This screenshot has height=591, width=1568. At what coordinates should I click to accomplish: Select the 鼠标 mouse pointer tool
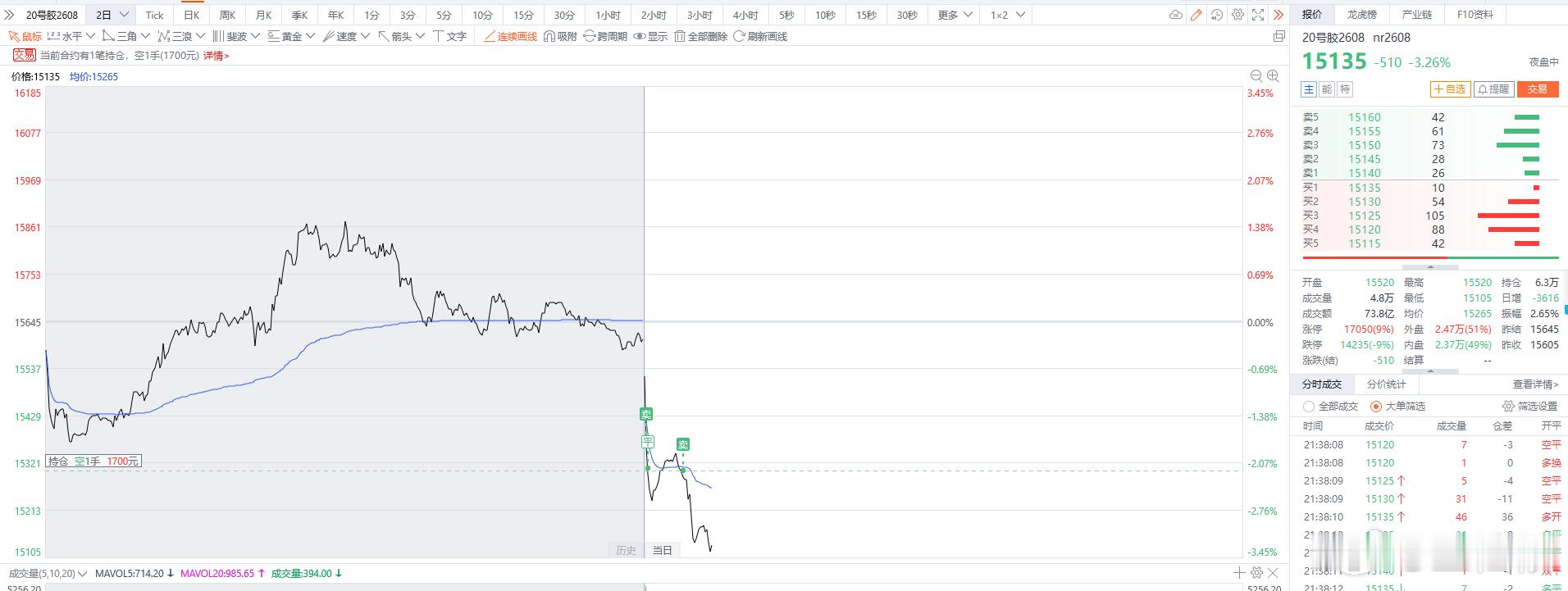(x=25, y=36)
